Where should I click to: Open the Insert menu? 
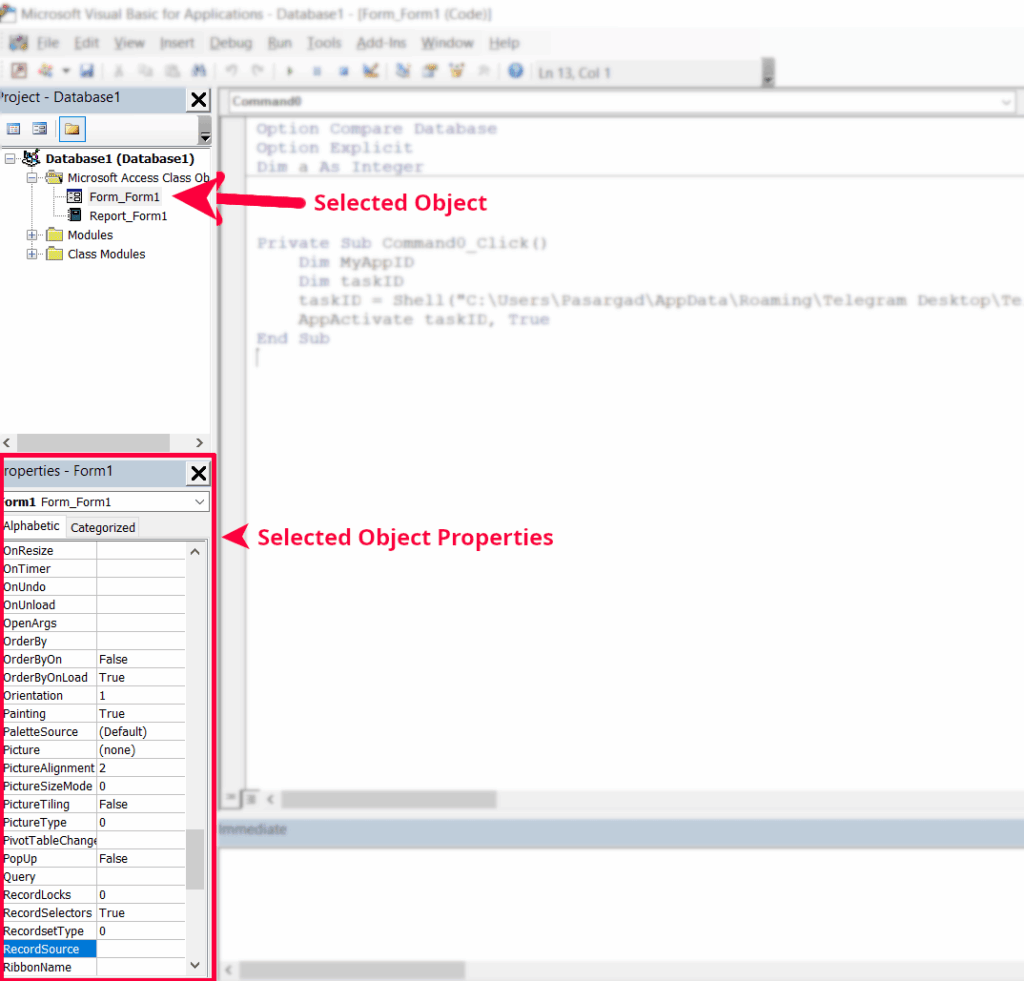177,43
